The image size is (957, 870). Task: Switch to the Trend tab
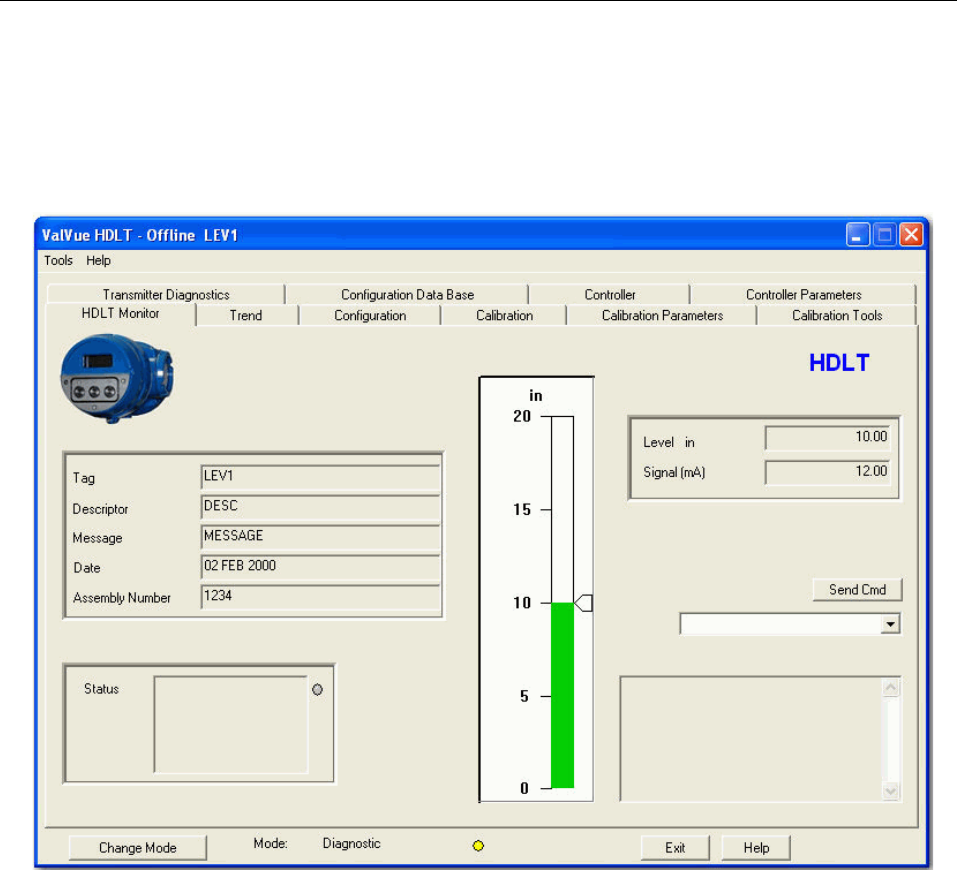[x=246, y=316]
